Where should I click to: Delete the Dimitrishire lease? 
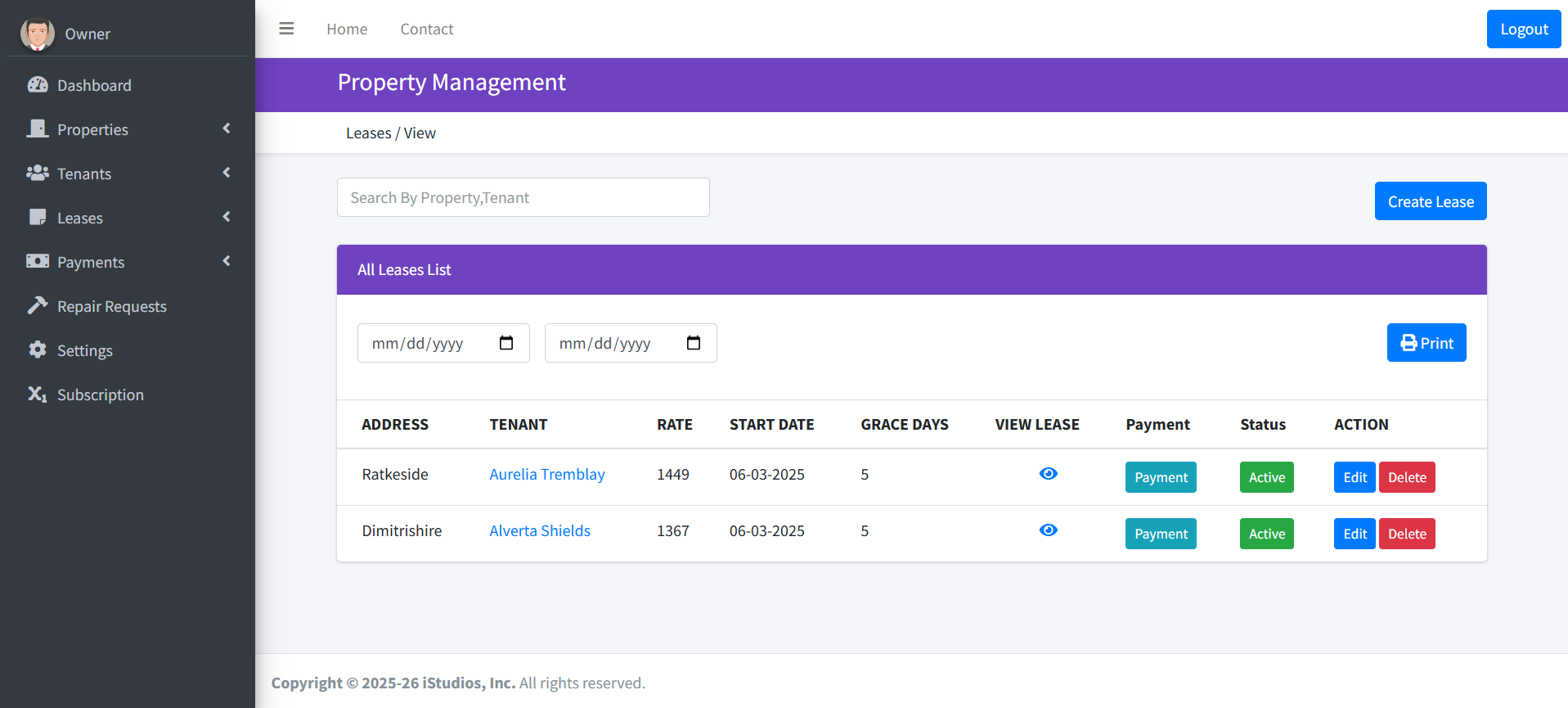(x=1406, y=534)
